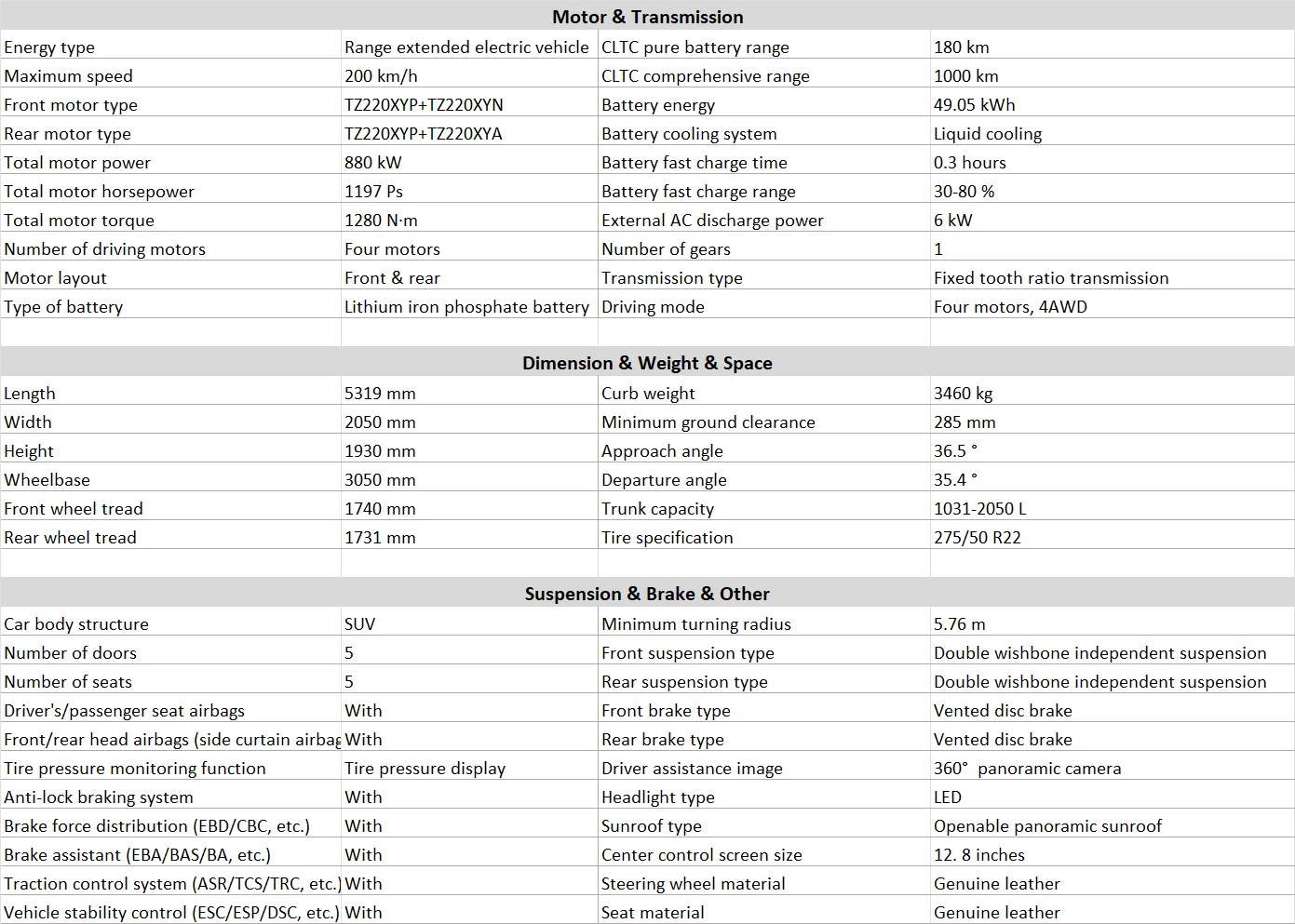The image size is (1295, 924).
Task: Click the Openable panoramic sunroof cell
Action: click(1113, 826)
